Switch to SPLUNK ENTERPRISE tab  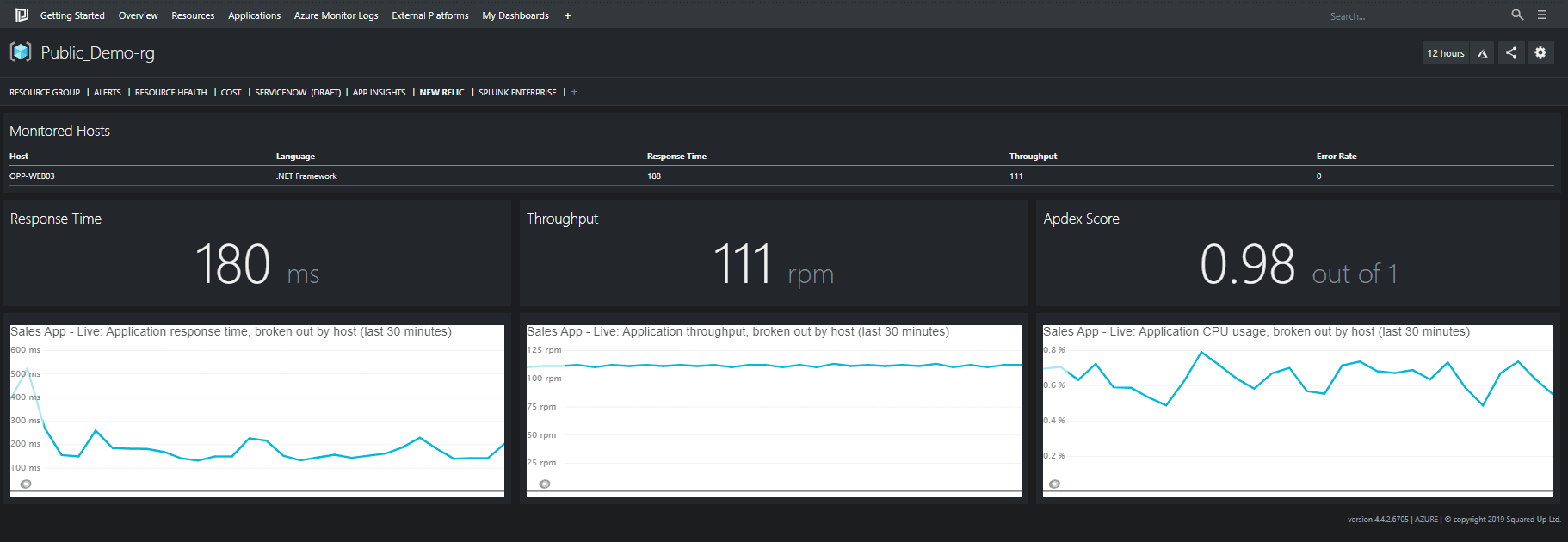(517, 92)
